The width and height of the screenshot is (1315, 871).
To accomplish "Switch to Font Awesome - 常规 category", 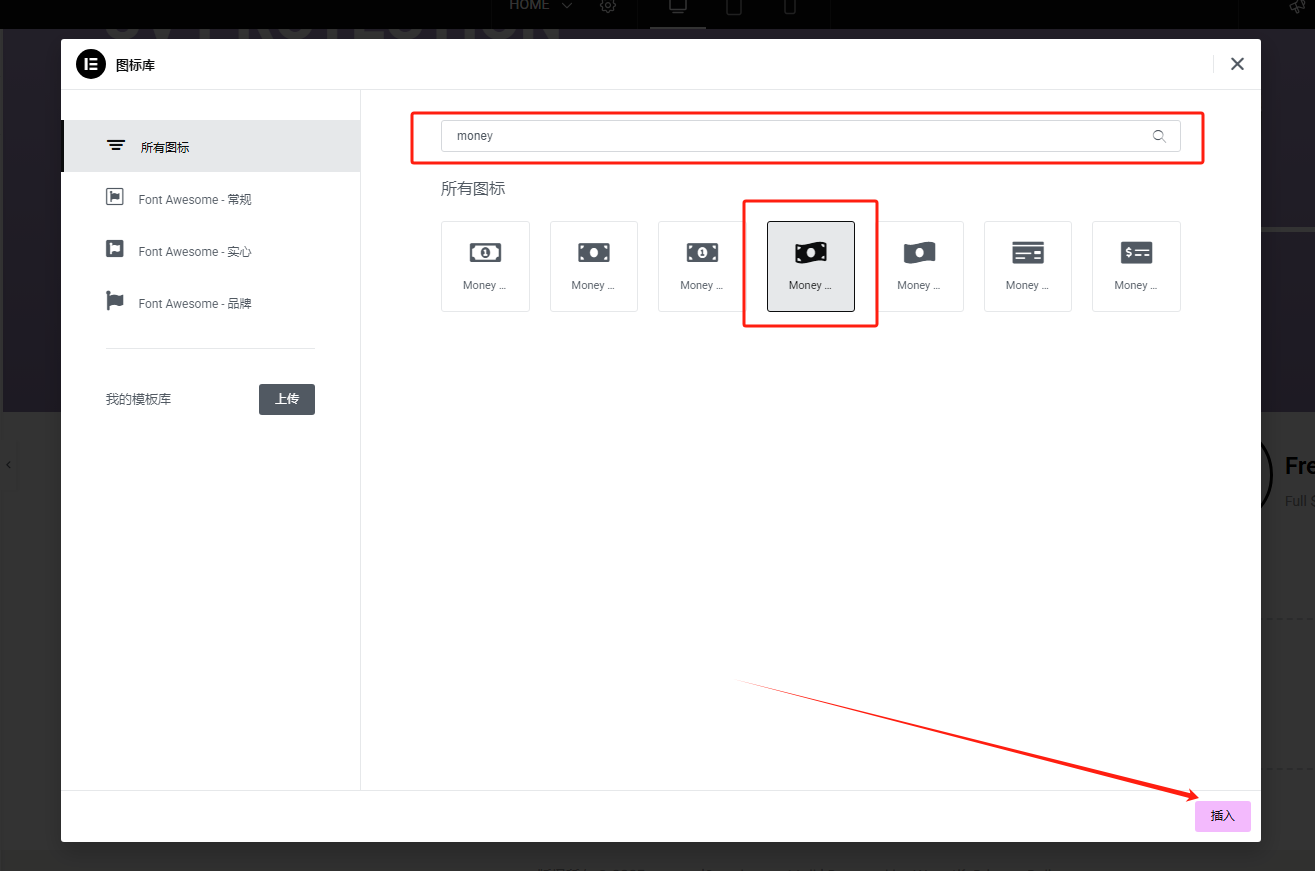I will tap(194, 199).
